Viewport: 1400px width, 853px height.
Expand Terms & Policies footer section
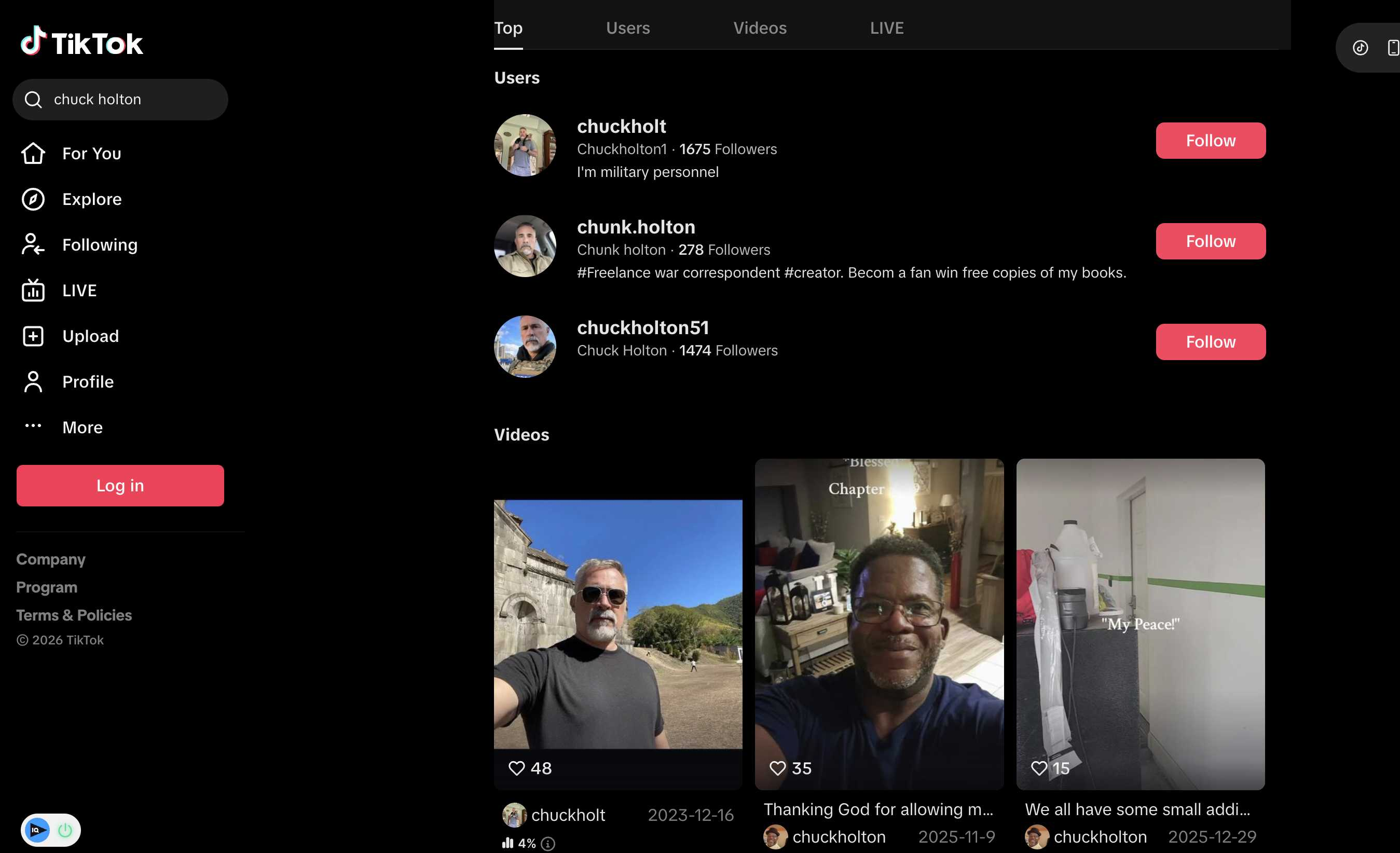click(74, 615)
